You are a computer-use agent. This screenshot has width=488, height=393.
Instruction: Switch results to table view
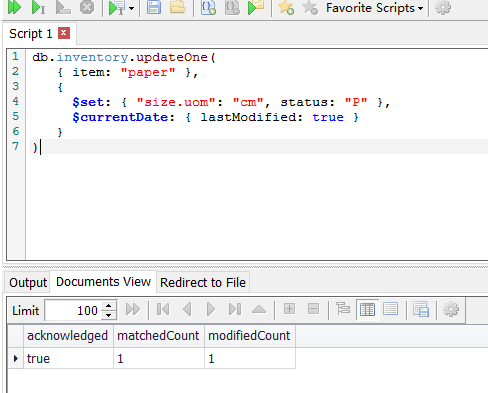pos(367,310)
